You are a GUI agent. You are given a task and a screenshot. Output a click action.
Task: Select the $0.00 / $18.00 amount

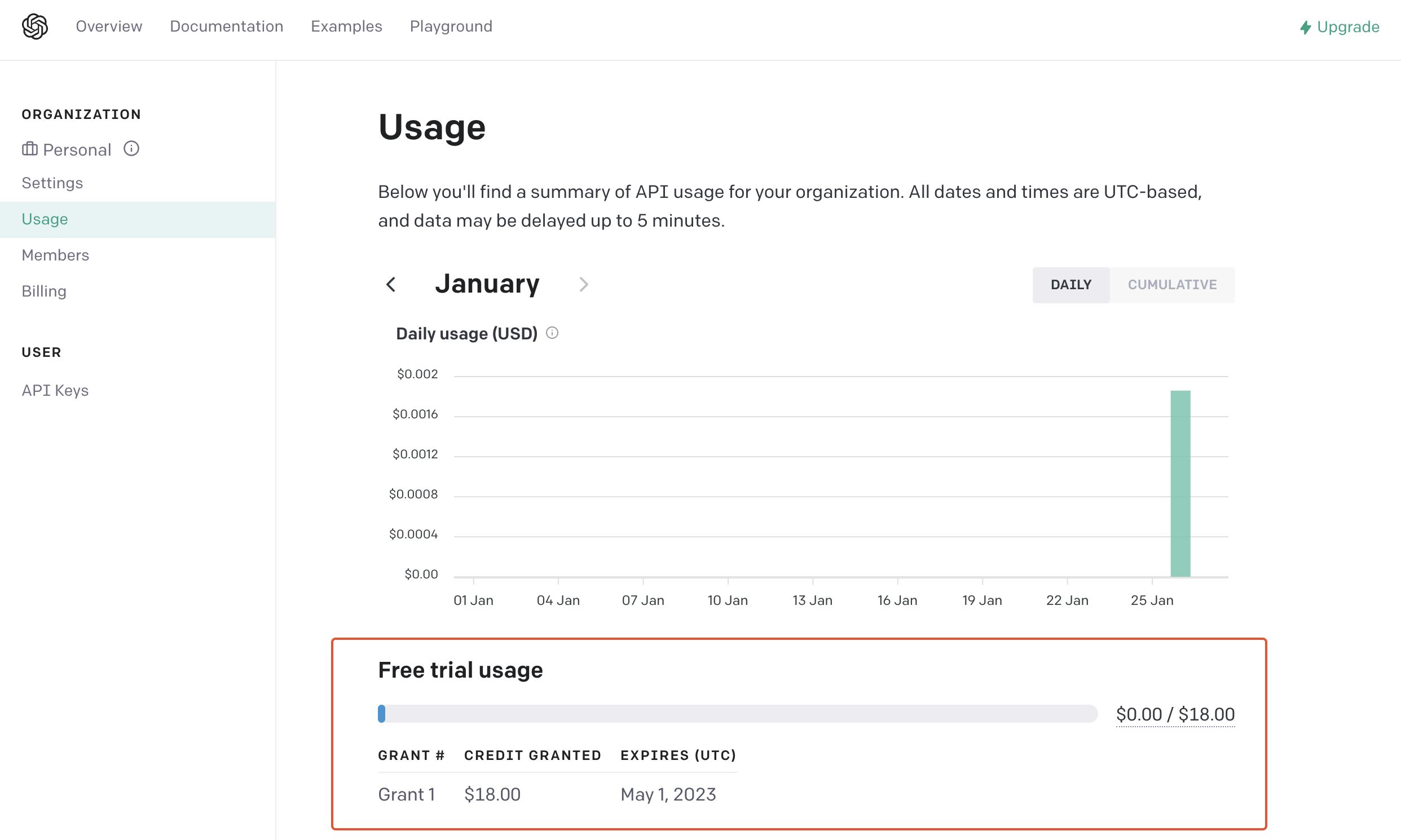click(x=1175, y=714)
